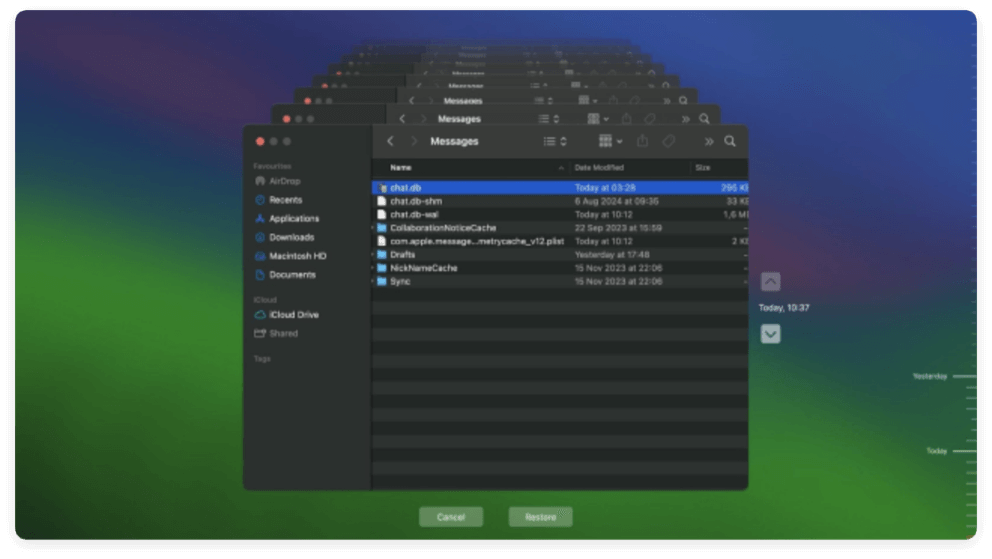Select the com.apple.message plist file
The image size is (992, 559).
(x=560, y=241)
